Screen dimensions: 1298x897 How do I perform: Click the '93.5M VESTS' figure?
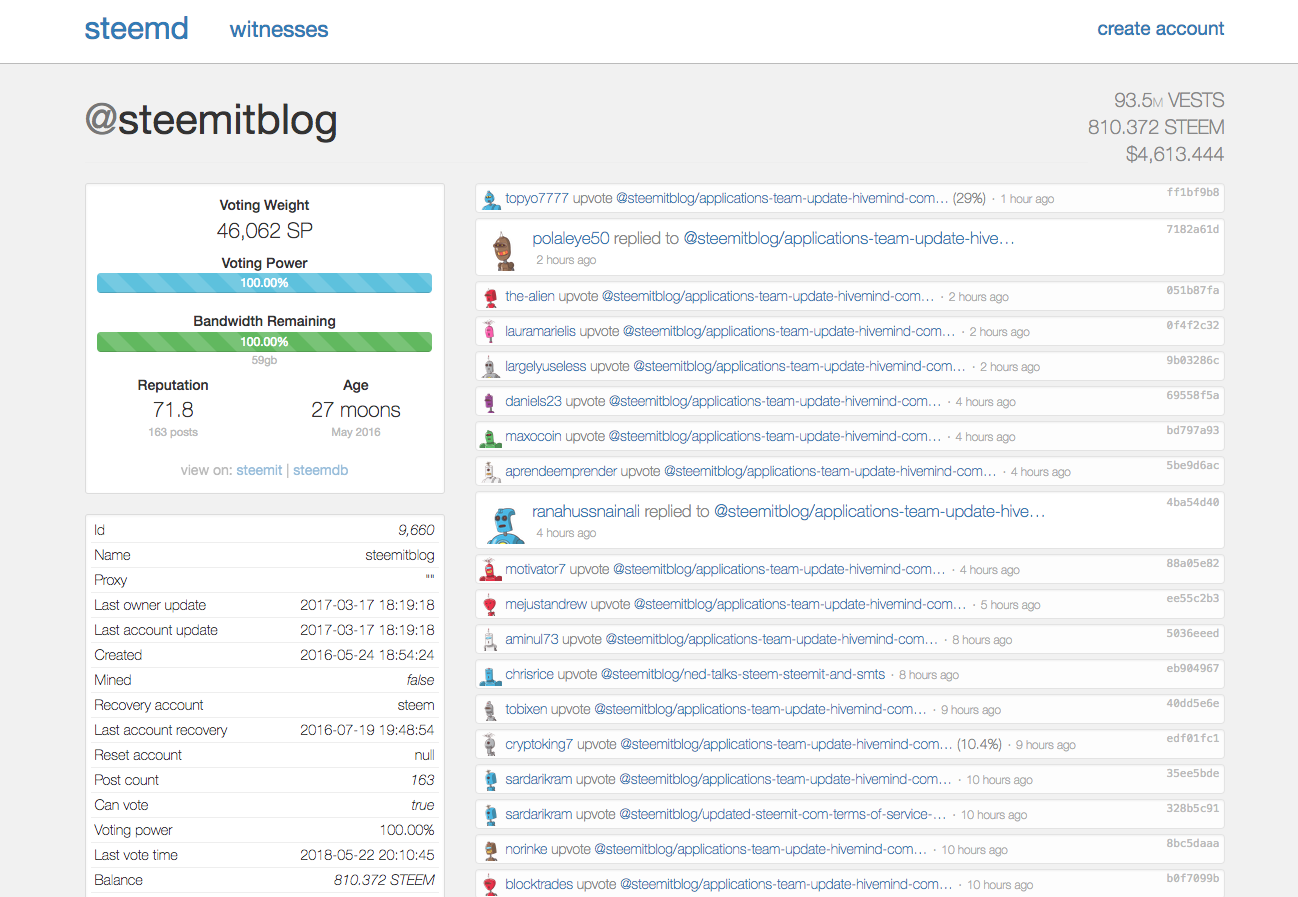[x=1169, y=100]
